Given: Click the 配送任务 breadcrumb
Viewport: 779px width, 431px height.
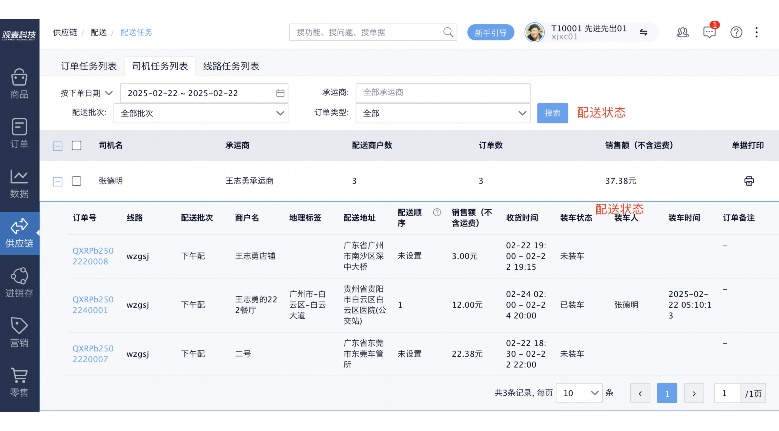Looking at the screenshot, I should click(x=136, y=32).
